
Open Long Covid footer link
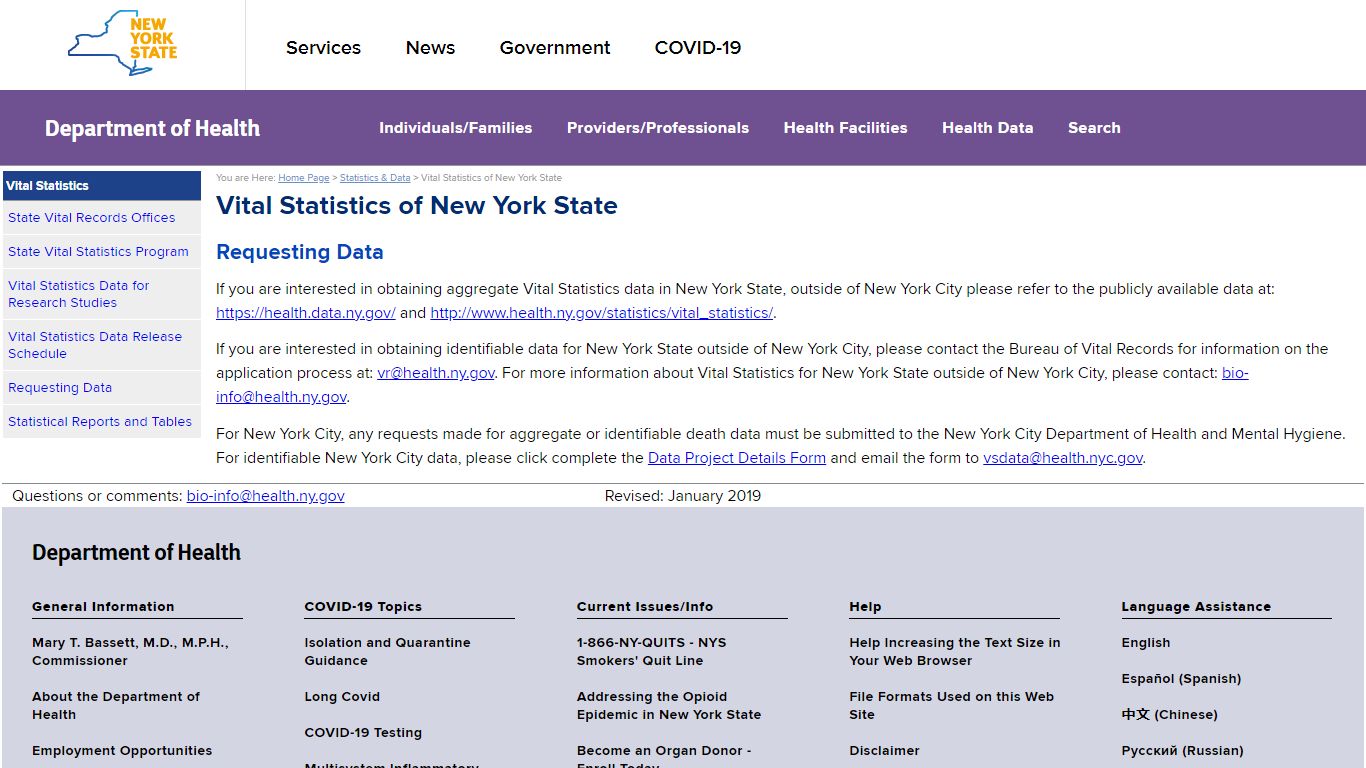point(342,697)
